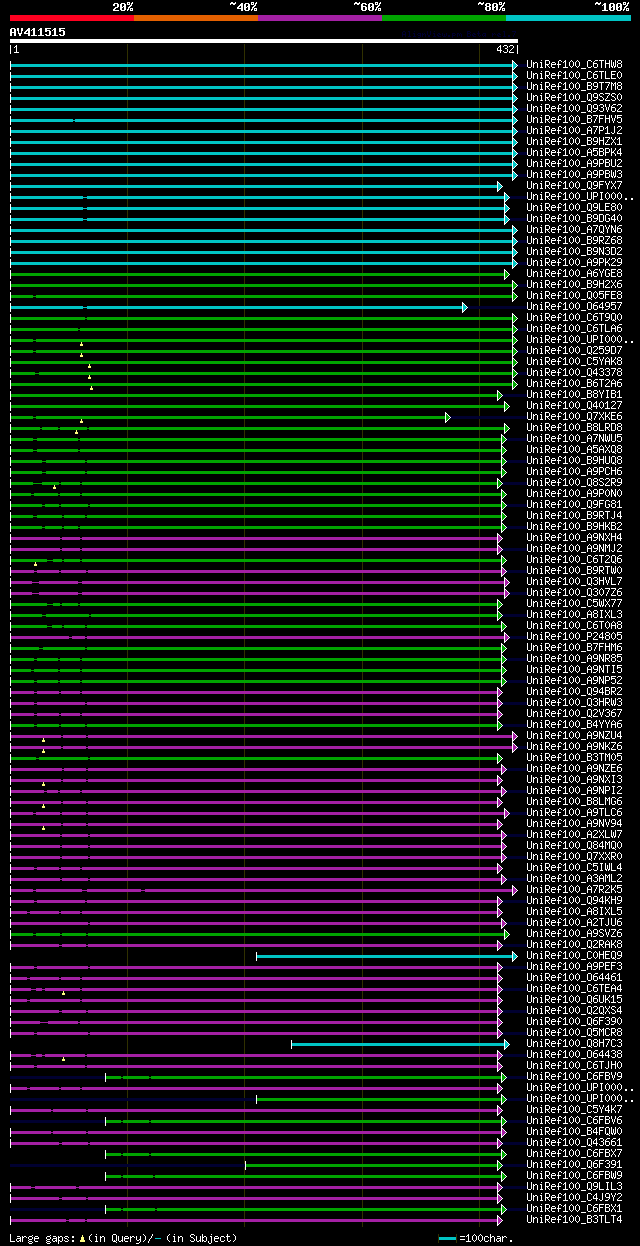The height and width of the screenshot is (1246, 640).
Task: Open the UniRef100_Q9SZS0 hit
Action: click(x=574, y=97)
